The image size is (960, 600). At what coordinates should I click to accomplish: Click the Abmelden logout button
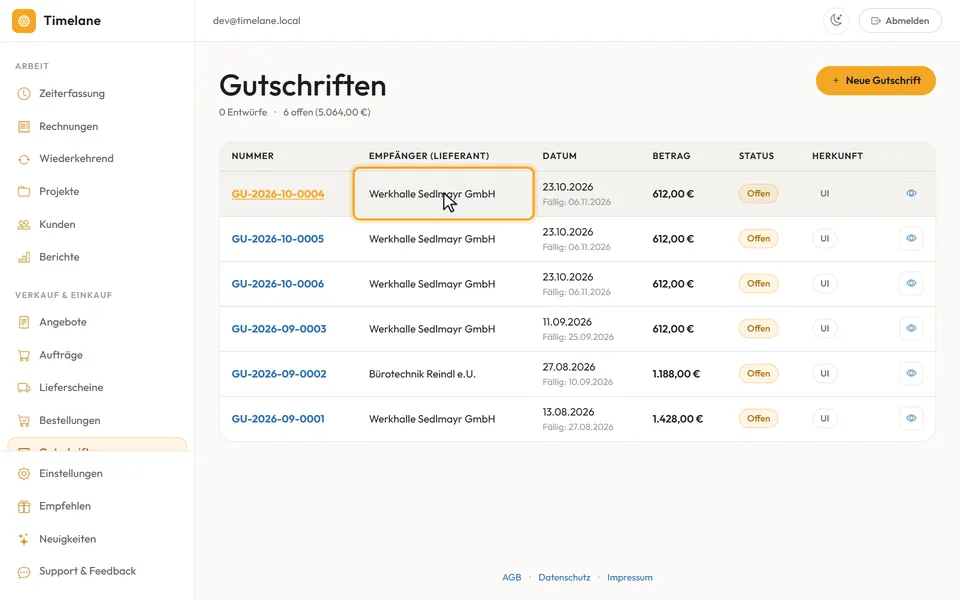pos(900,21)
